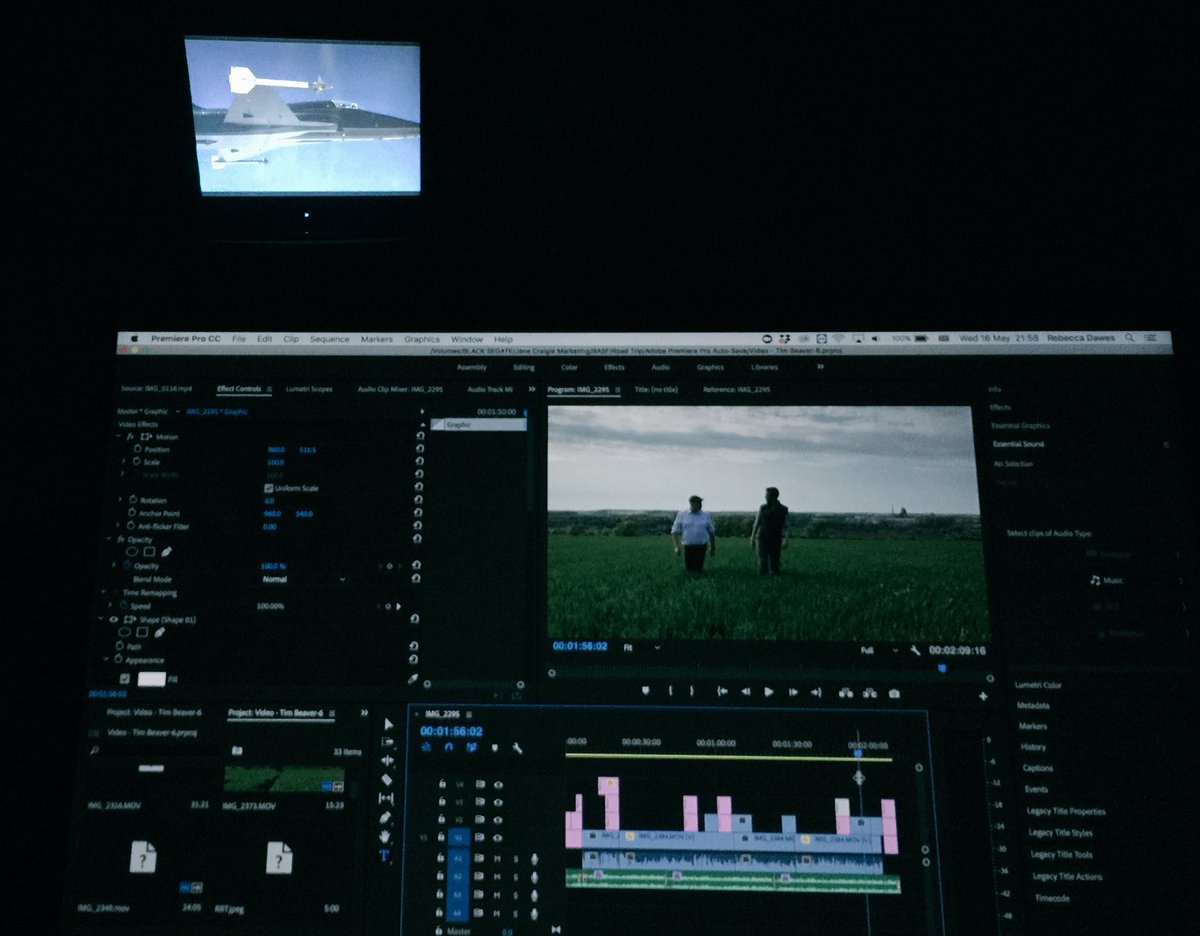Select the Slip tool

click(387, 799)
